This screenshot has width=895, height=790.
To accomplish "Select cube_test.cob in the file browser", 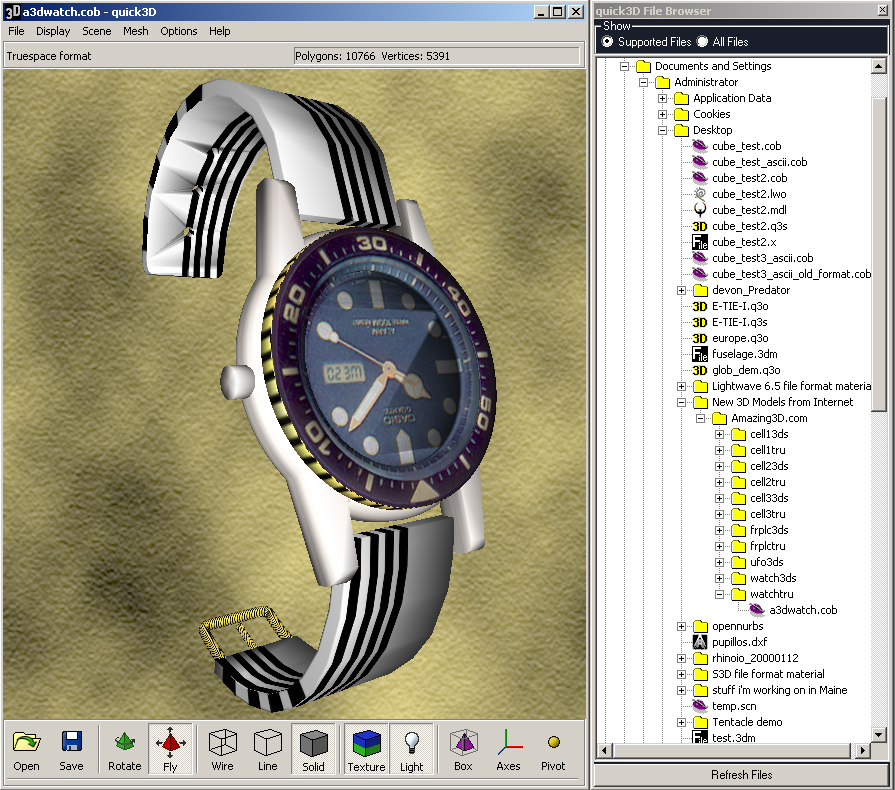I will 747,146.
